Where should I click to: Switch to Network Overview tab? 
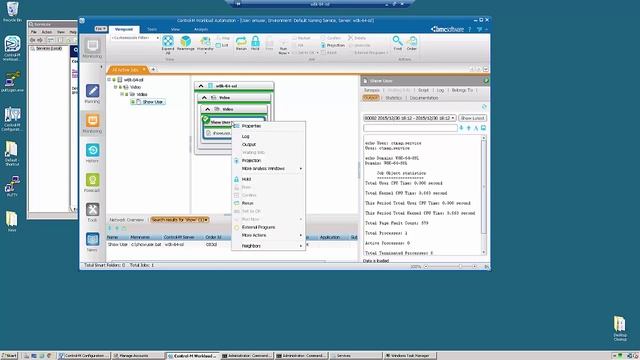coord(127,220)
